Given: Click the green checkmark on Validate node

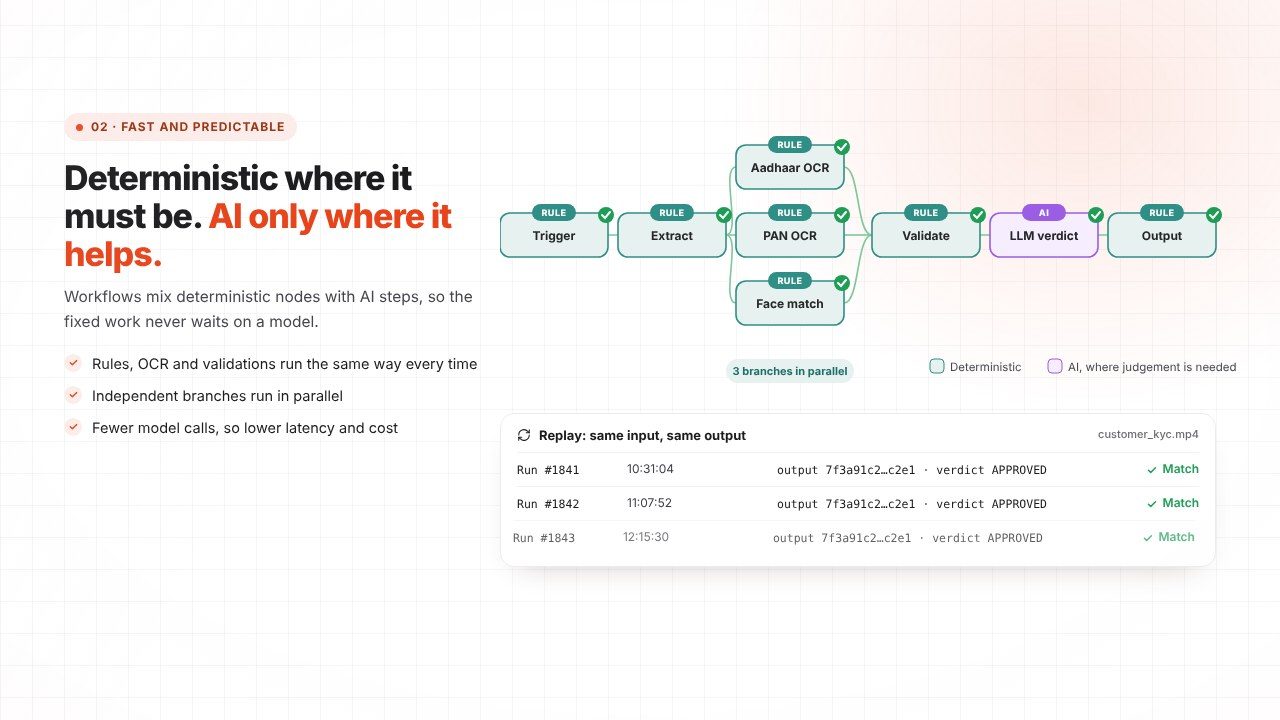Looking at the screenshot, I should click(x=978, y=215).
